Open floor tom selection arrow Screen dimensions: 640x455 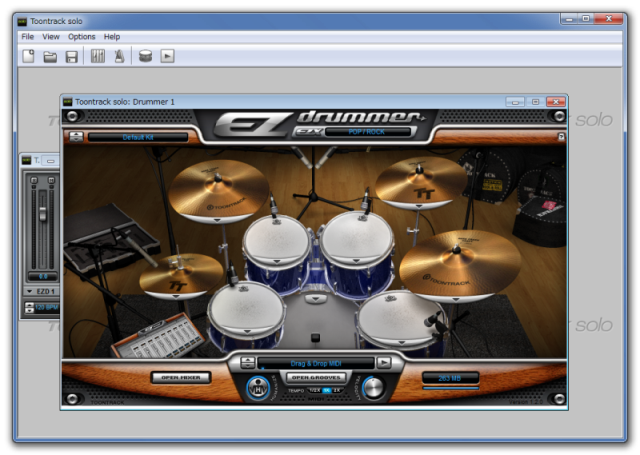click(402, 343)
